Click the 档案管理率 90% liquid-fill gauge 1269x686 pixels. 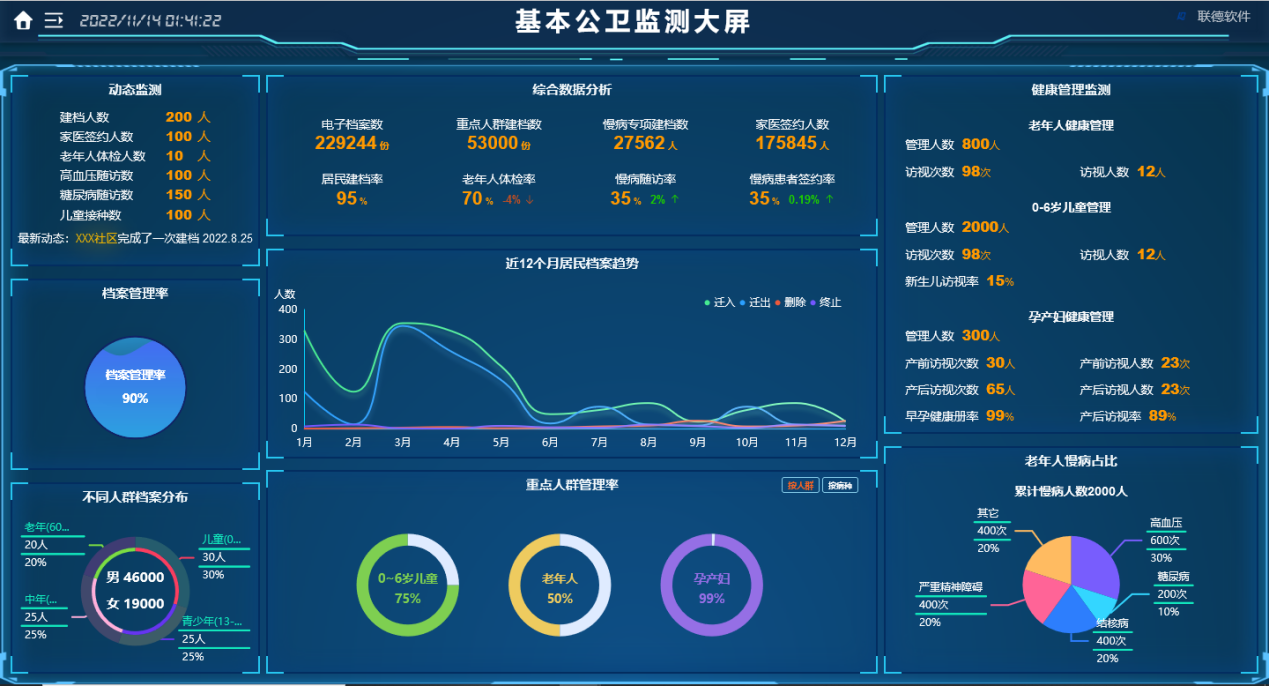(135, 387)
